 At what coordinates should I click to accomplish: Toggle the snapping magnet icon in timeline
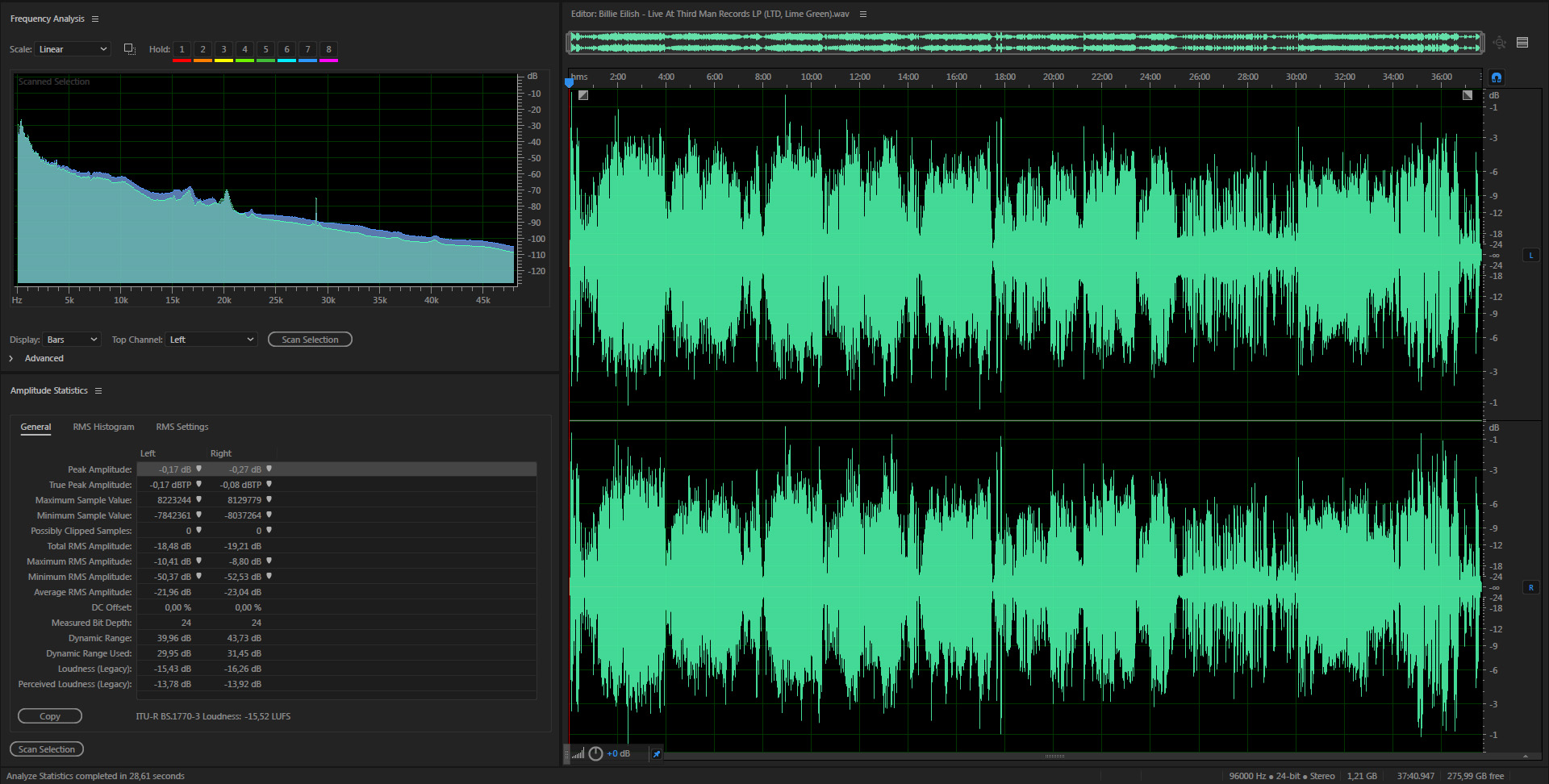pos(1497,77)
